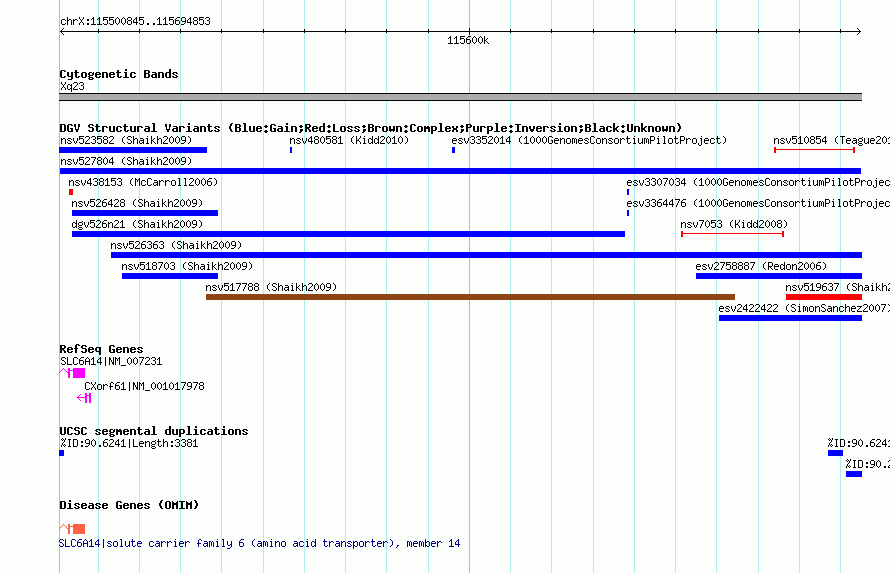
Task: Click the chrX:115500845..115694853 coordinates text
Action: click(x=135, y=21)
